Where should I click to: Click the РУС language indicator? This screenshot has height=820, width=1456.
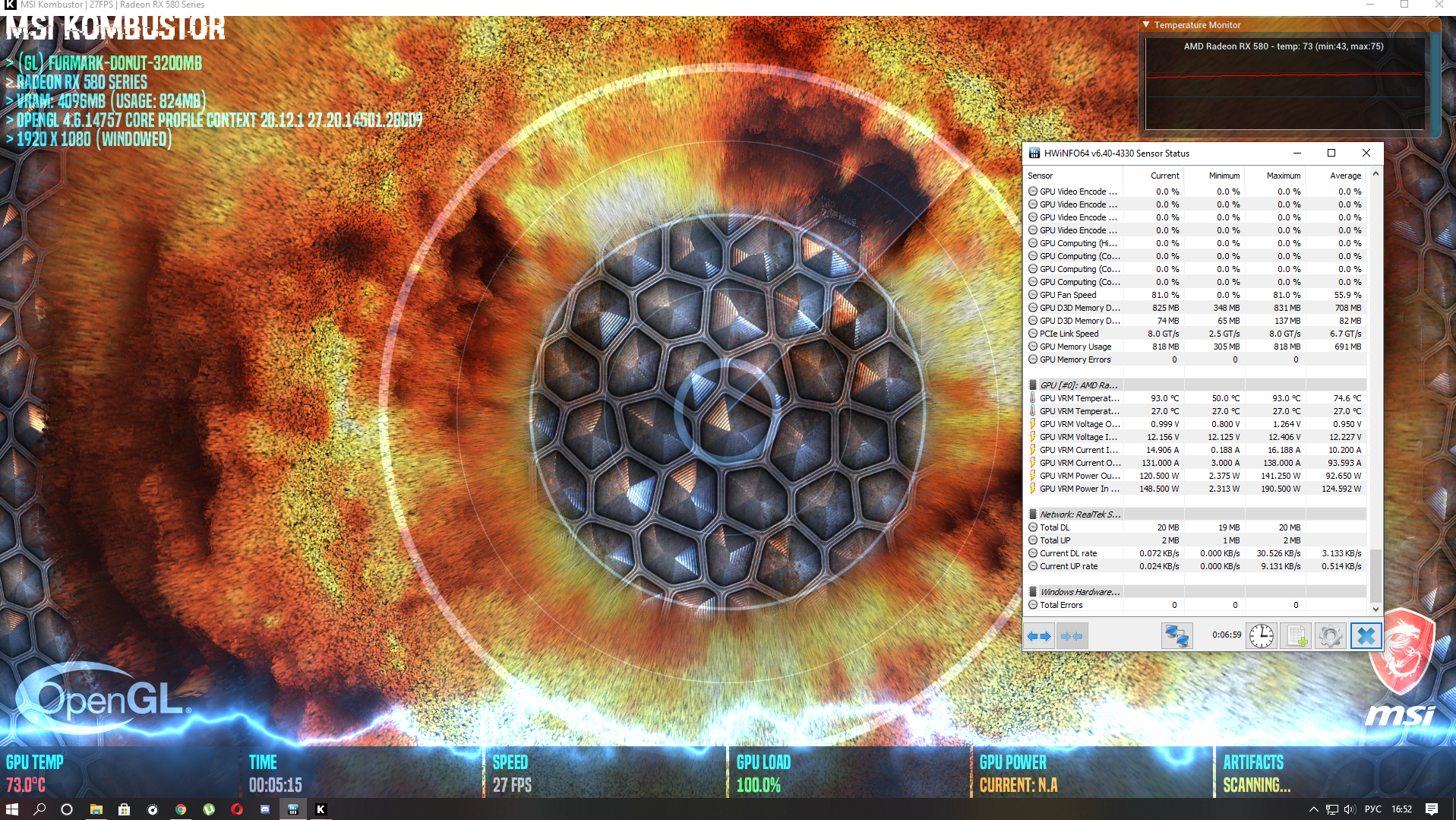(1373, 809)
